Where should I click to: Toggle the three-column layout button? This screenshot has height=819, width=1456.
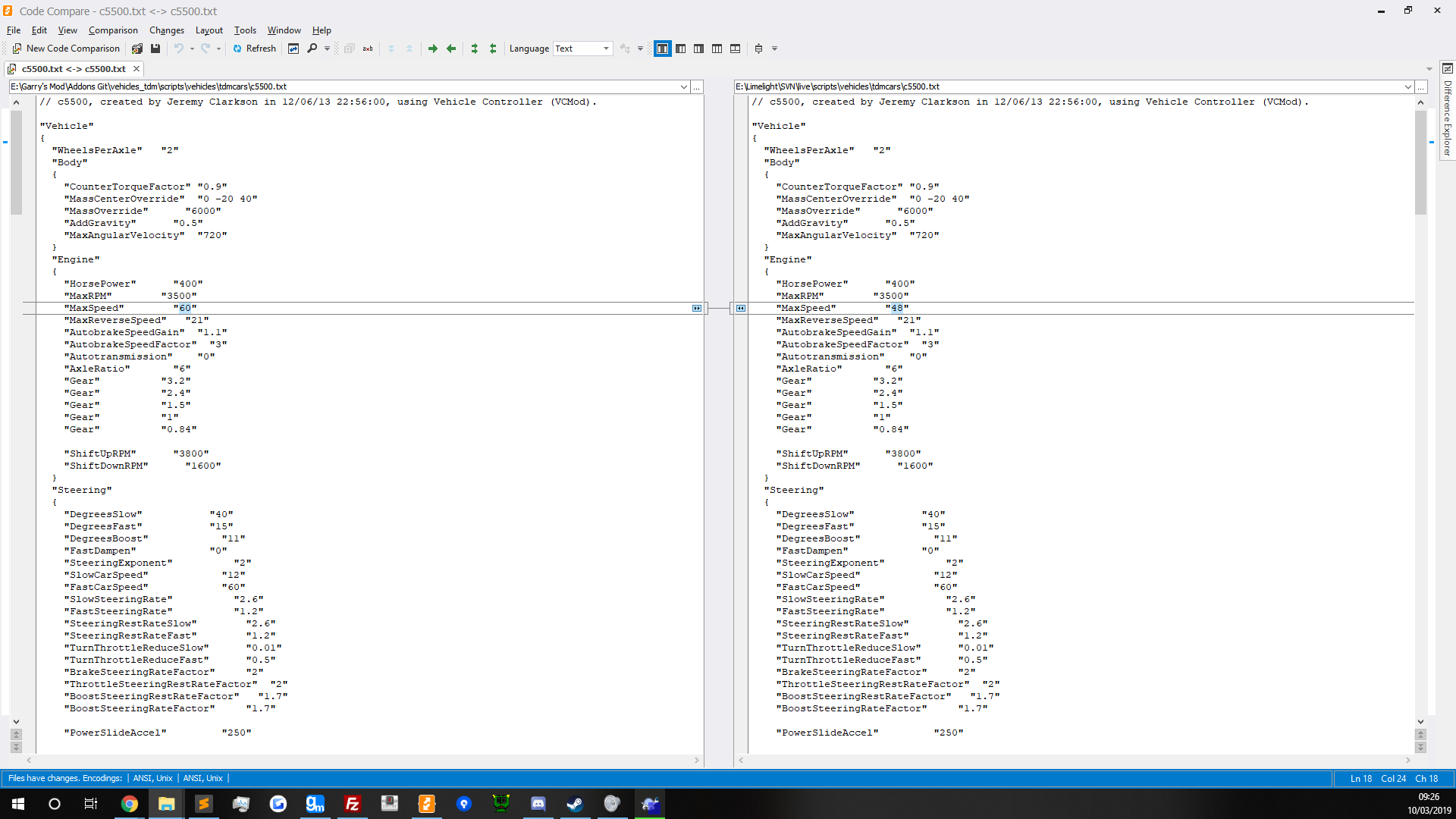coord(717,49)
